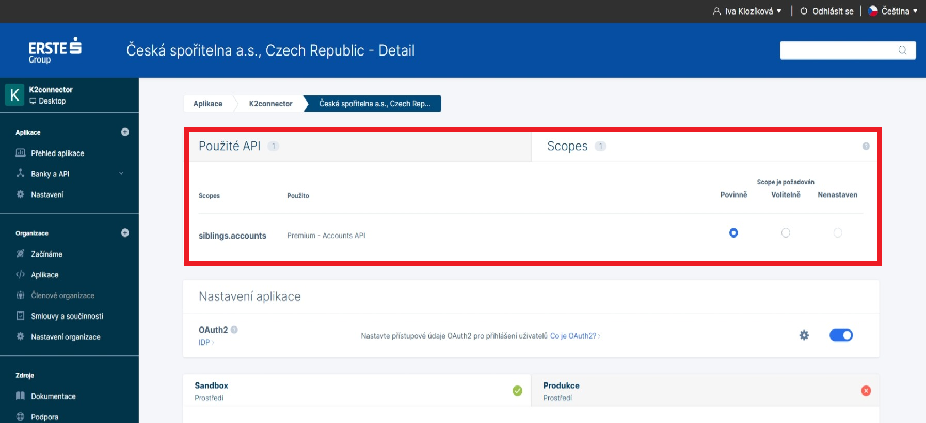Click the info icon beside Scopes tab
The height and width of the screenshot is (423, 926).
click(866, 146)
